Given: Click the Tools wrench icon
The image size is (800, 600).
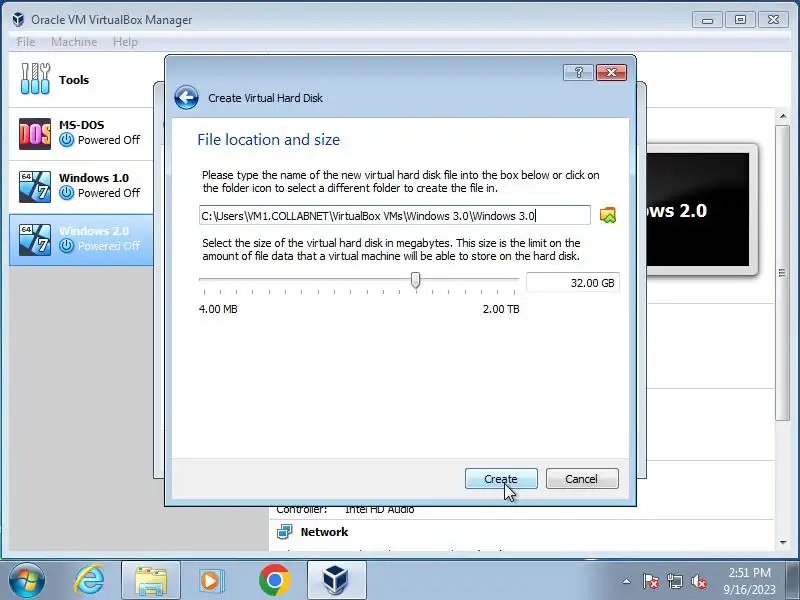Looking at the screenshot, I should (x=35, y=79).
